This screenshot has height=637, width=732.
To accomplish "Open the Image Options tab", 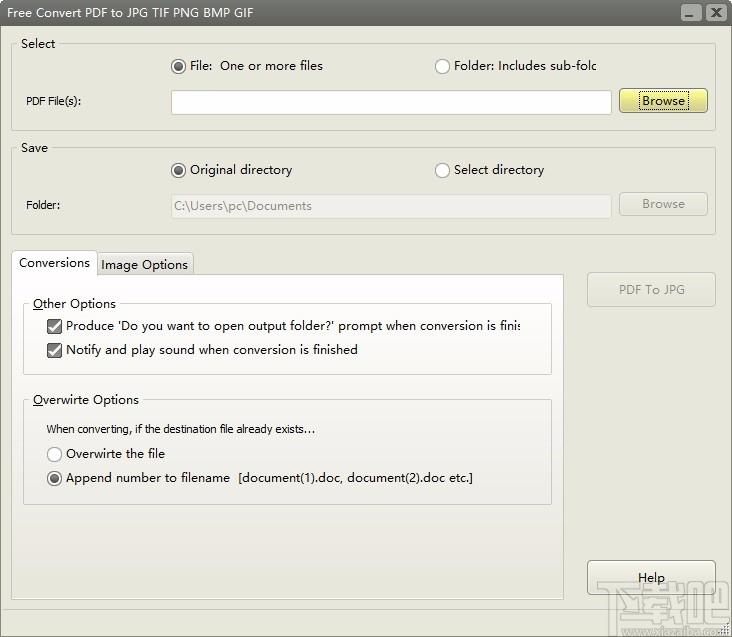I will coord(144,265).
